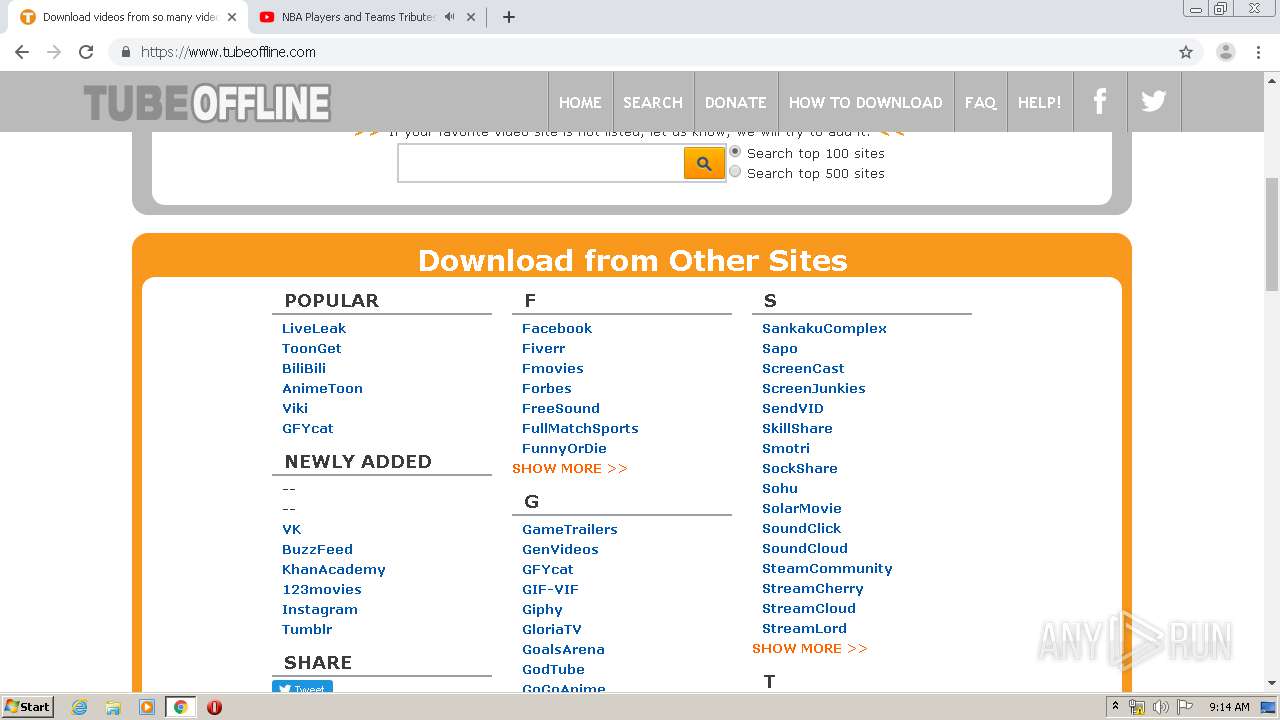
Task: Open Fmovies link
Action: point(553,368)
